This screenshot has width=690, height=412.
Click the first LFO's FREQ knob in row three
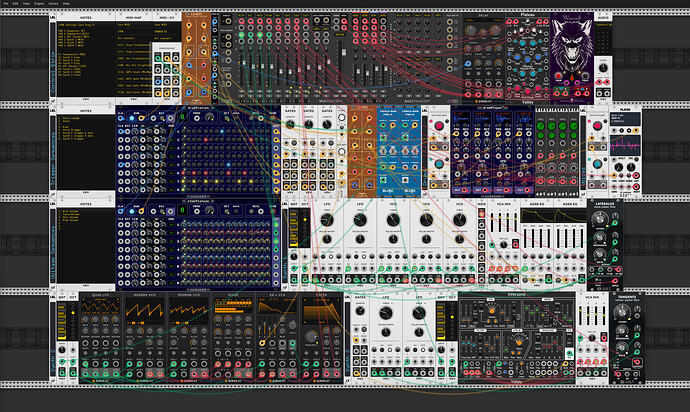click(x=327, y=220)
